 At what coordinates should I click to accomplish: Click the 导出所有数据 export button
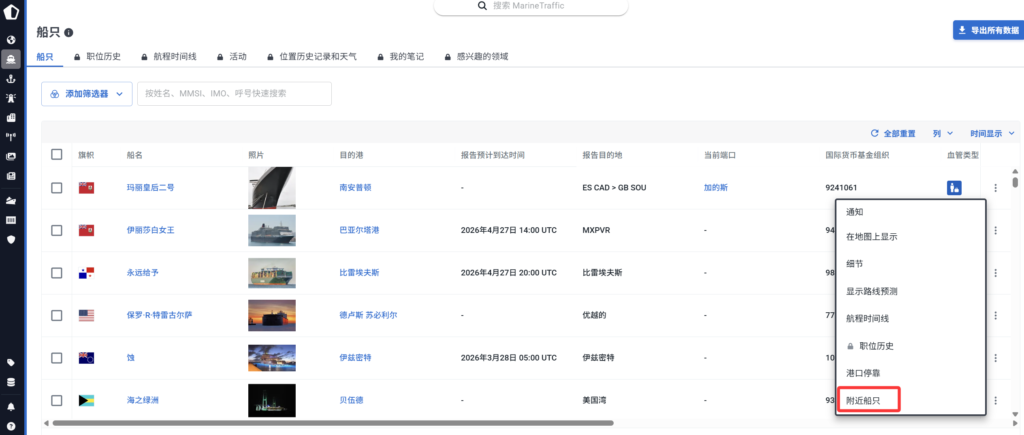pos(988,30)
